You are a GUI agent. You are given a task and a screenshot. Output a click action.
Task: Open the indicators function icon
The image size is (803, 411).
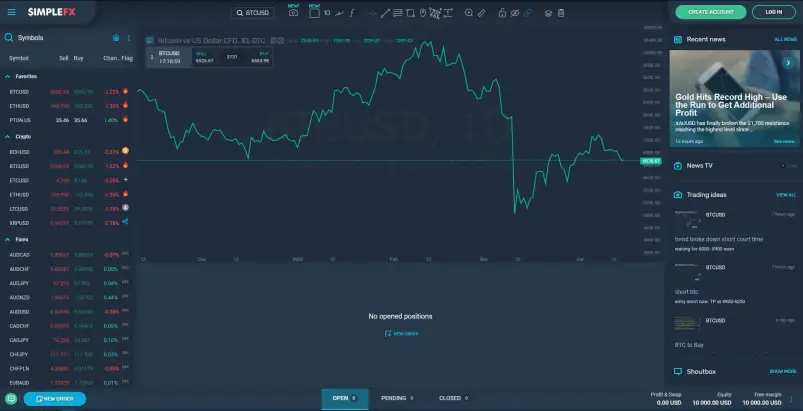[x=352, y=13]
